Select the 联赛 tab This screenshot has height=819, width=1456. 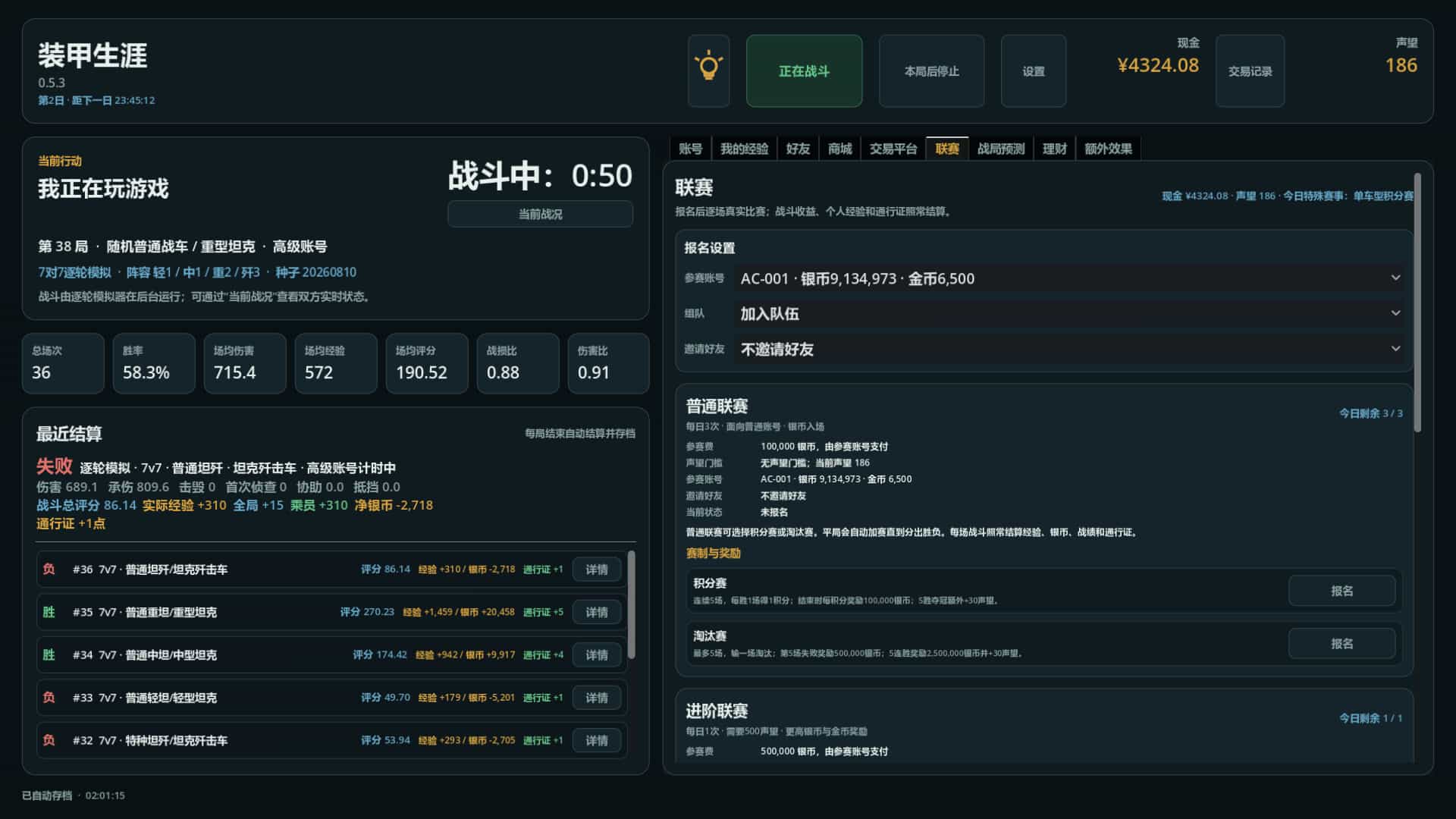pos(947,149)
